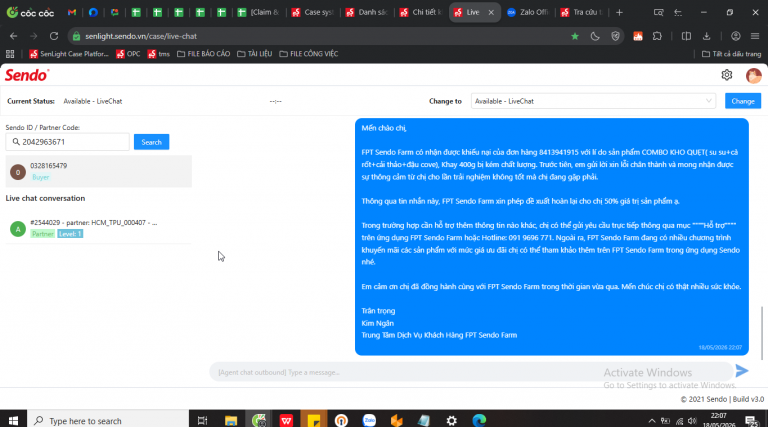
Task: Click the bookmark star in address bar
Action: point(575,36)
